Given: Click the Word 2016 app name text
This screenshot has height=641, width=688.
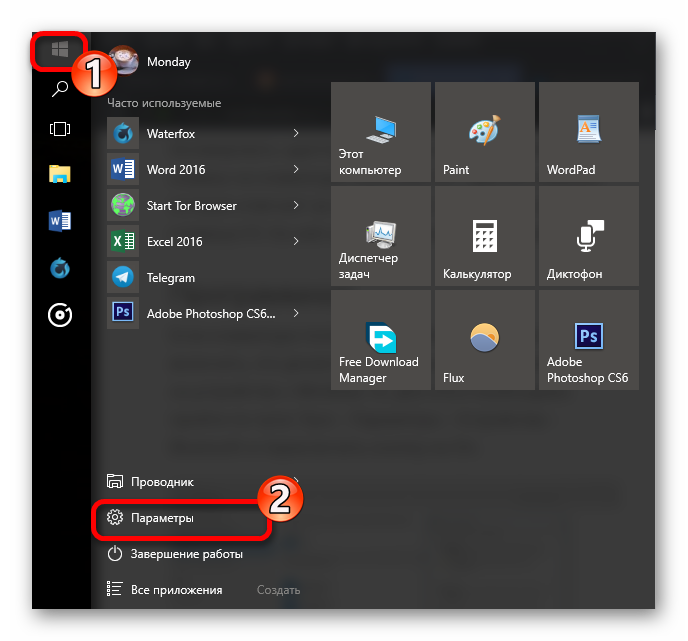Looking at the screenshot, I should [176, 170].
